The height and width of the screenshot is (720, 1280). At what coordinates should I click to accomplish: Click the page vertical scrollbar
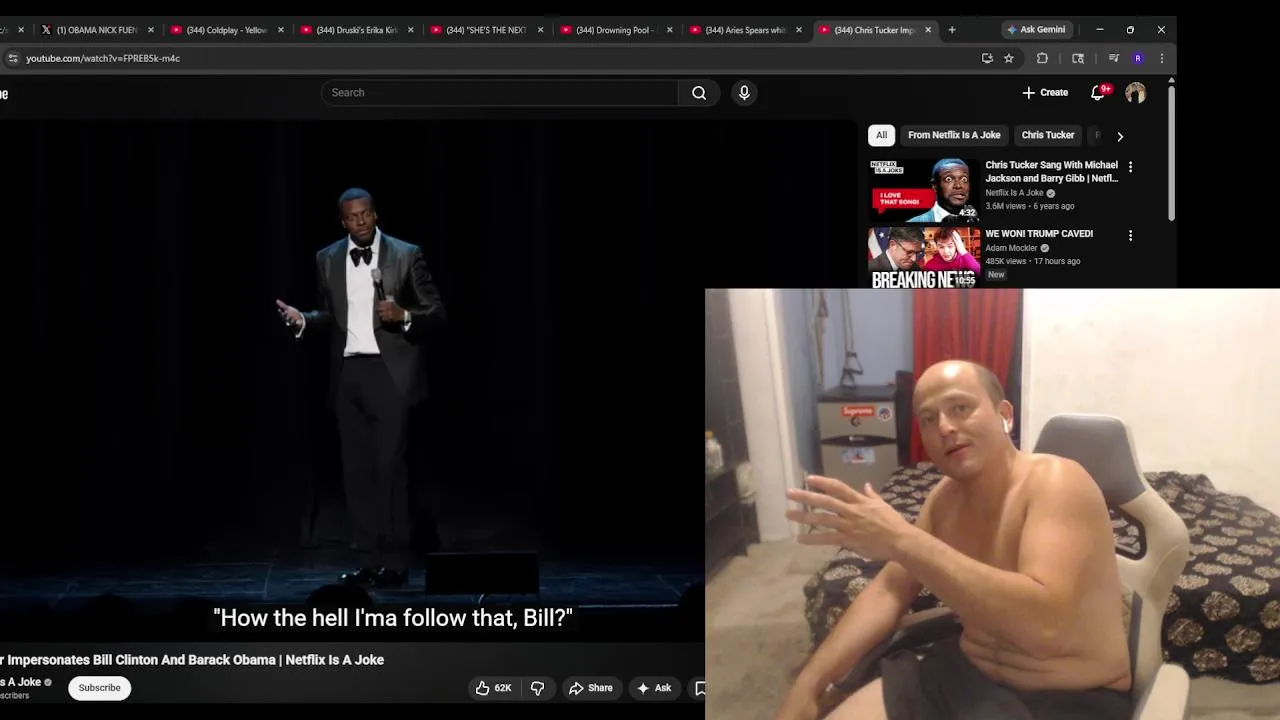pyautogui.click(x=1171, y=155)
